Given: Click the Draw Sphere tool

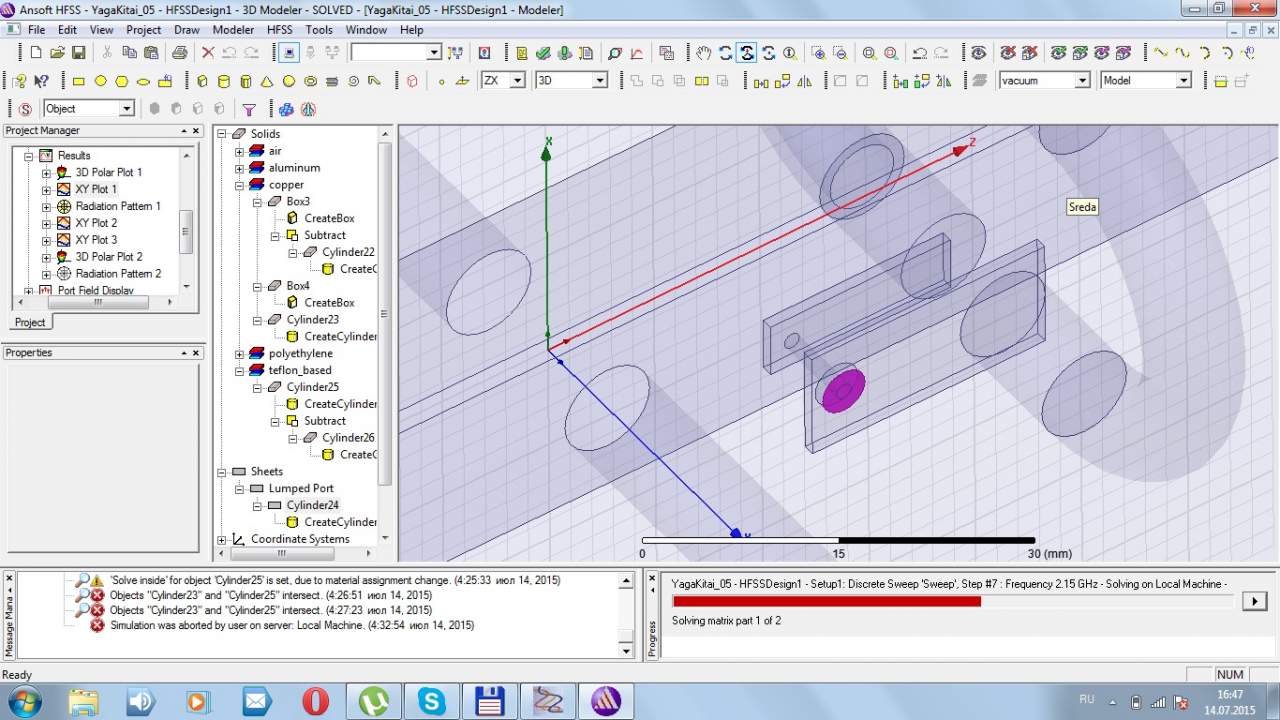Looking at the screenshot, I should point(289,81).
